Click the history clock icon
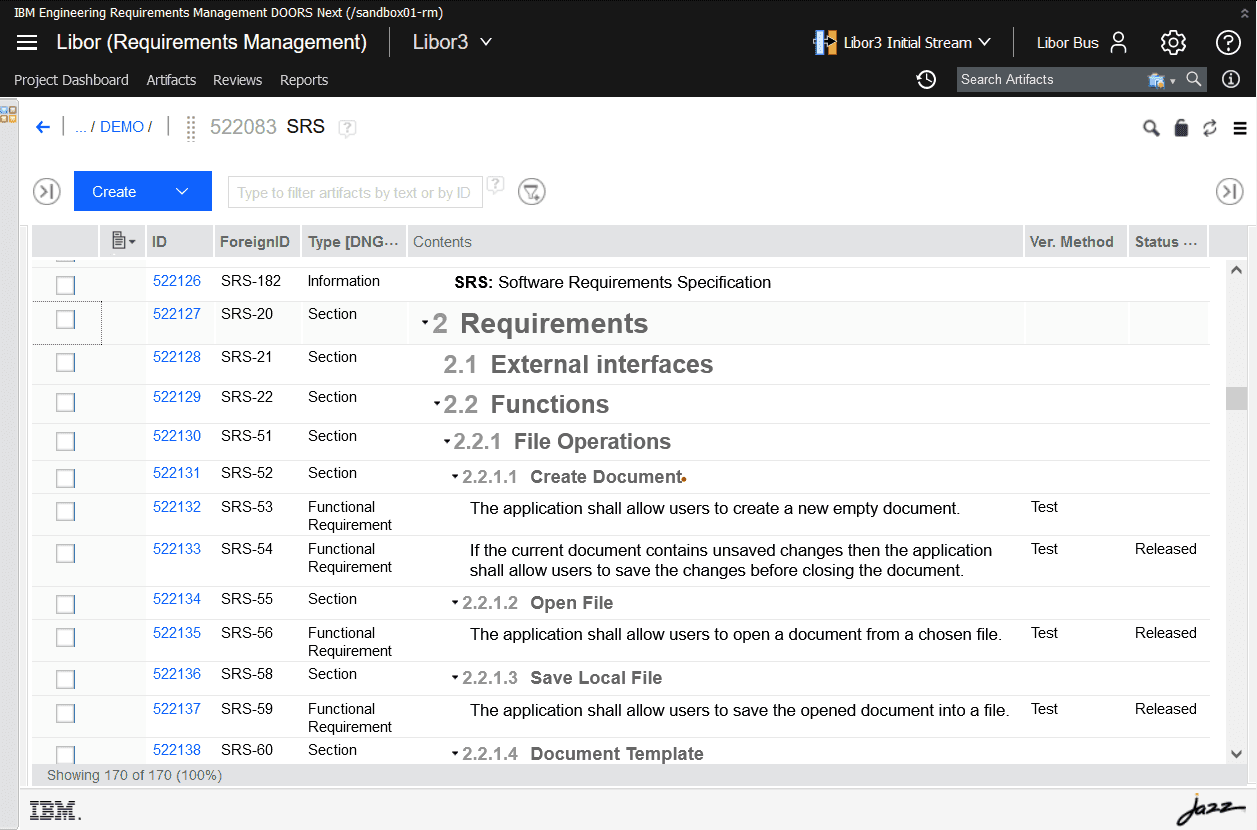1257x830 pixels. point(926,79)
